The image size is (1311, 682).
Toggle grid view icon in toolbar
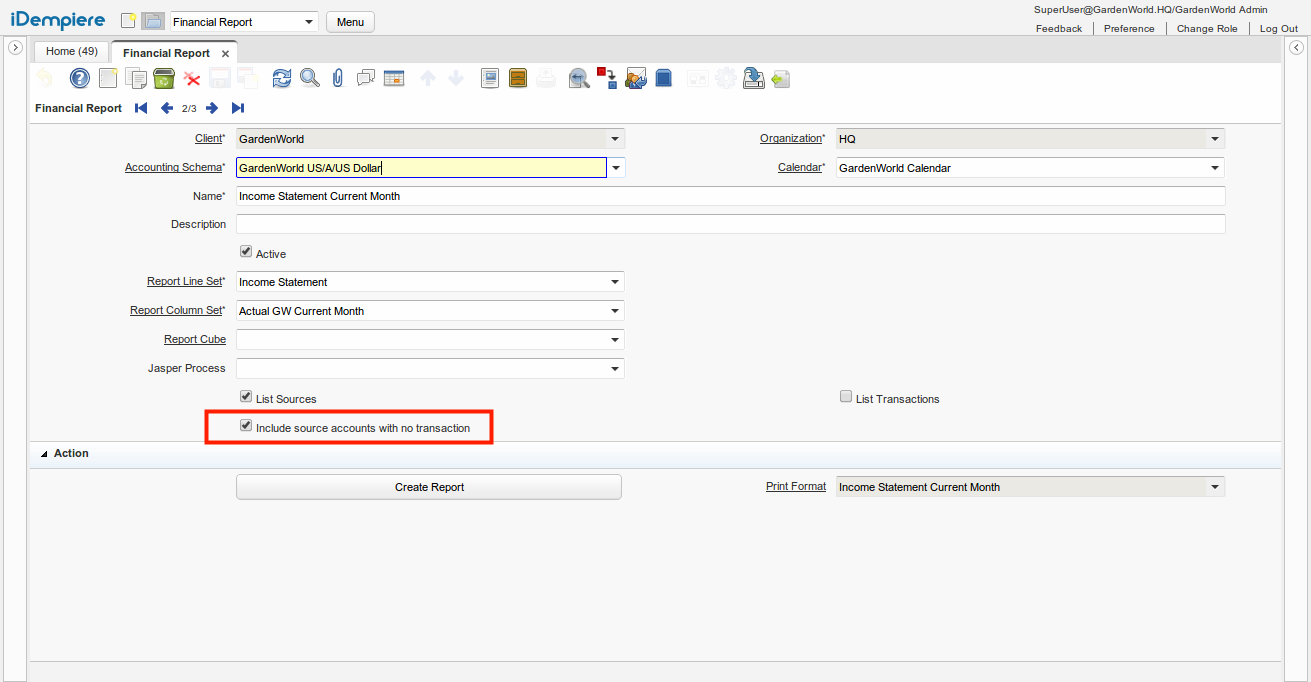point(394,78)
